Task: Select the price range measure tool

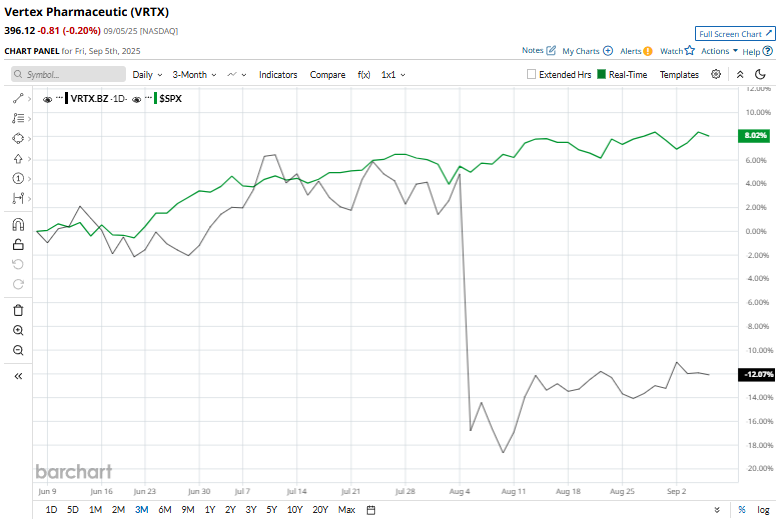Action: (x=18, y=198)
